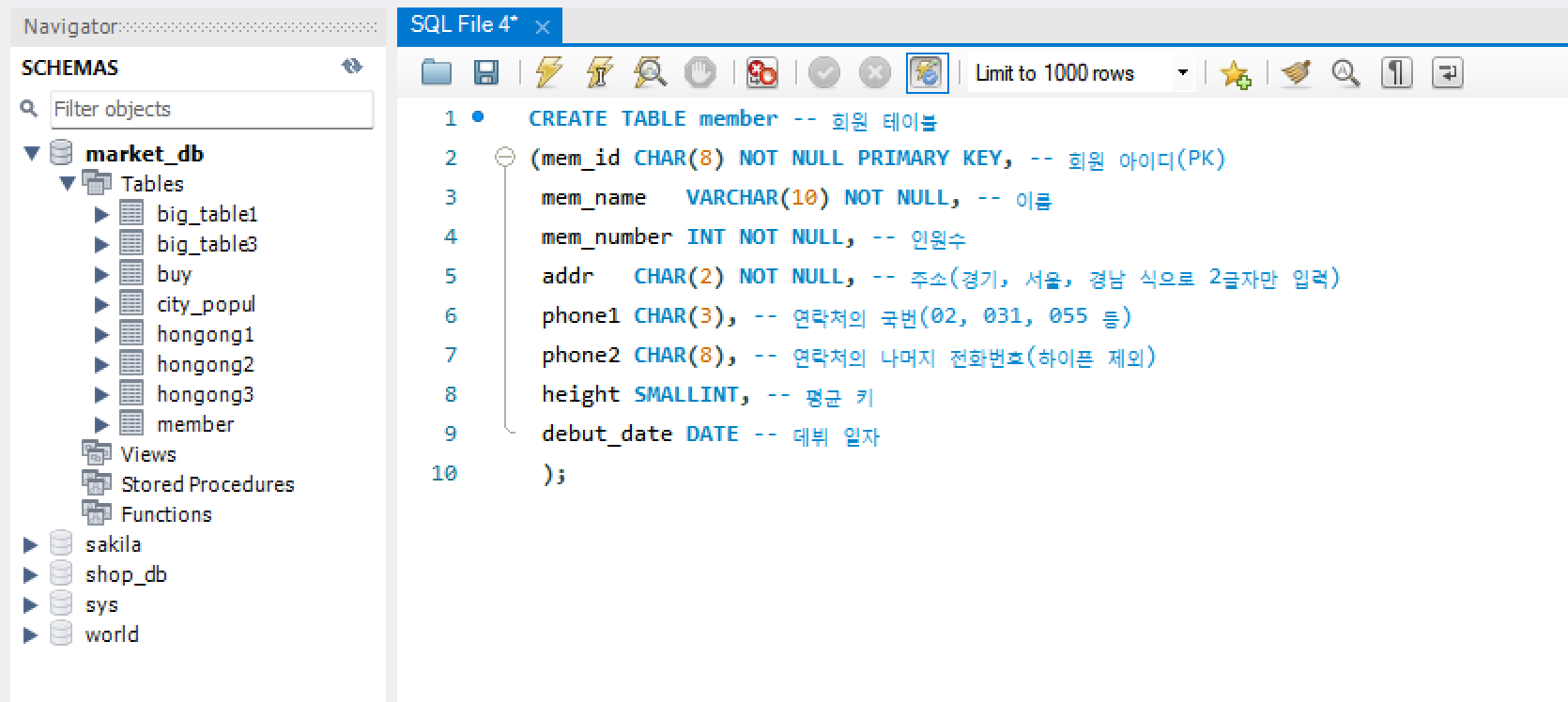Screen dimensions: 1568x702
Task: Toggle invisible characters pilcrow icon
Action: point(1397,72)
